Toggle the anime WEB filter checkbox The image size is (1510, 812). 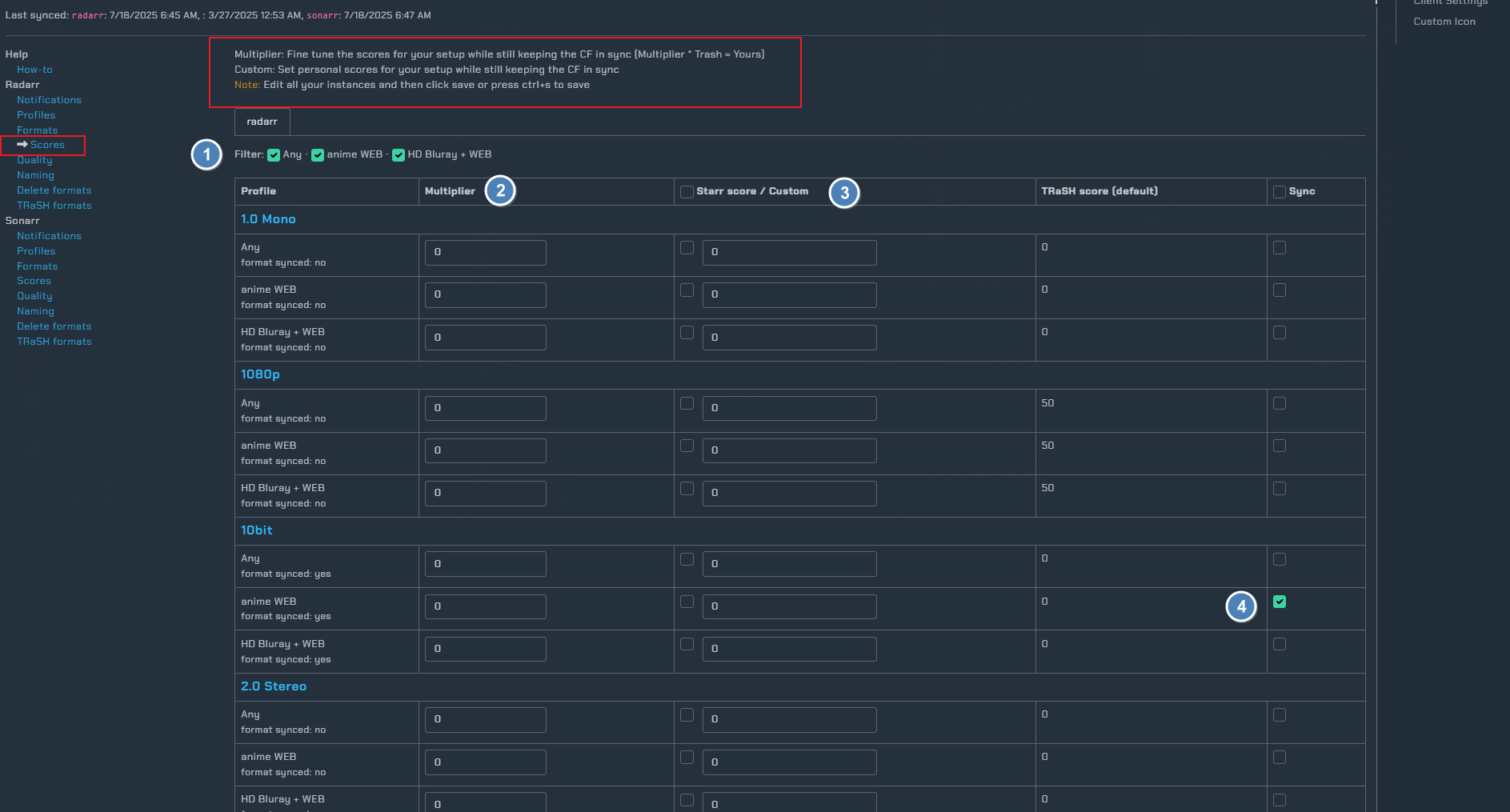pyautogui.click(x=318, y=155)
